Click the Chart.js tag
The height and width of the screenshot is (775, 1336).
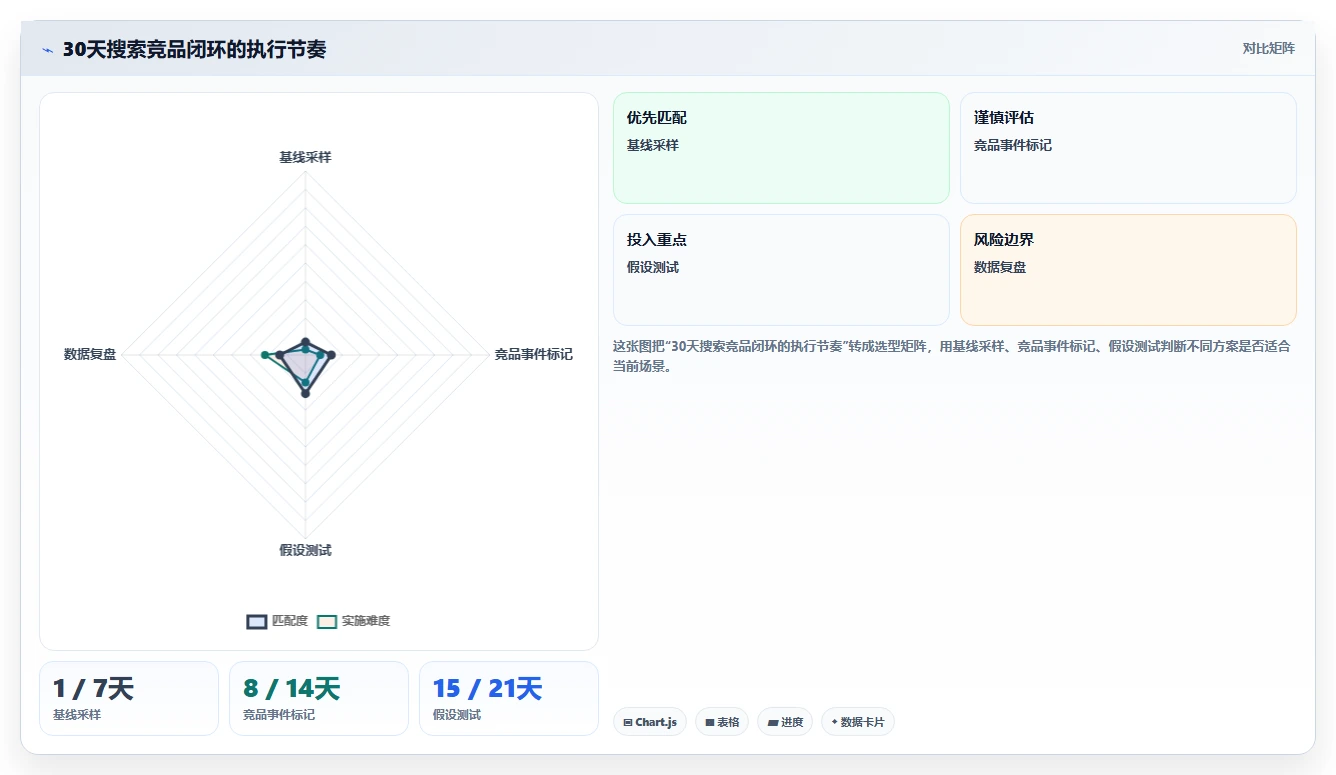tap(650, 722)
